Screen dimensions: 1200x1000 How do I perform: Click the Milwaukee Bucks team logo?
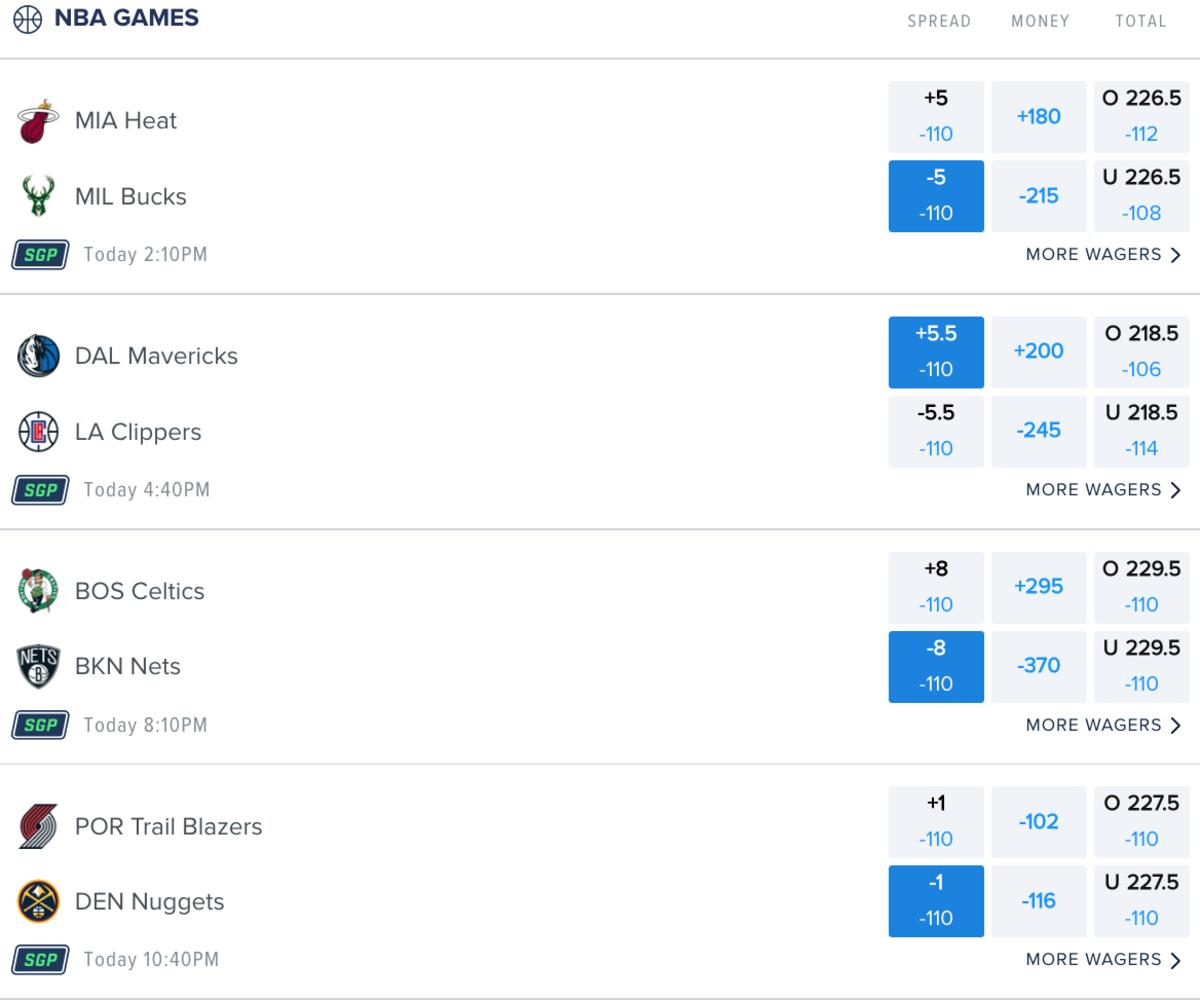point(39,196)
